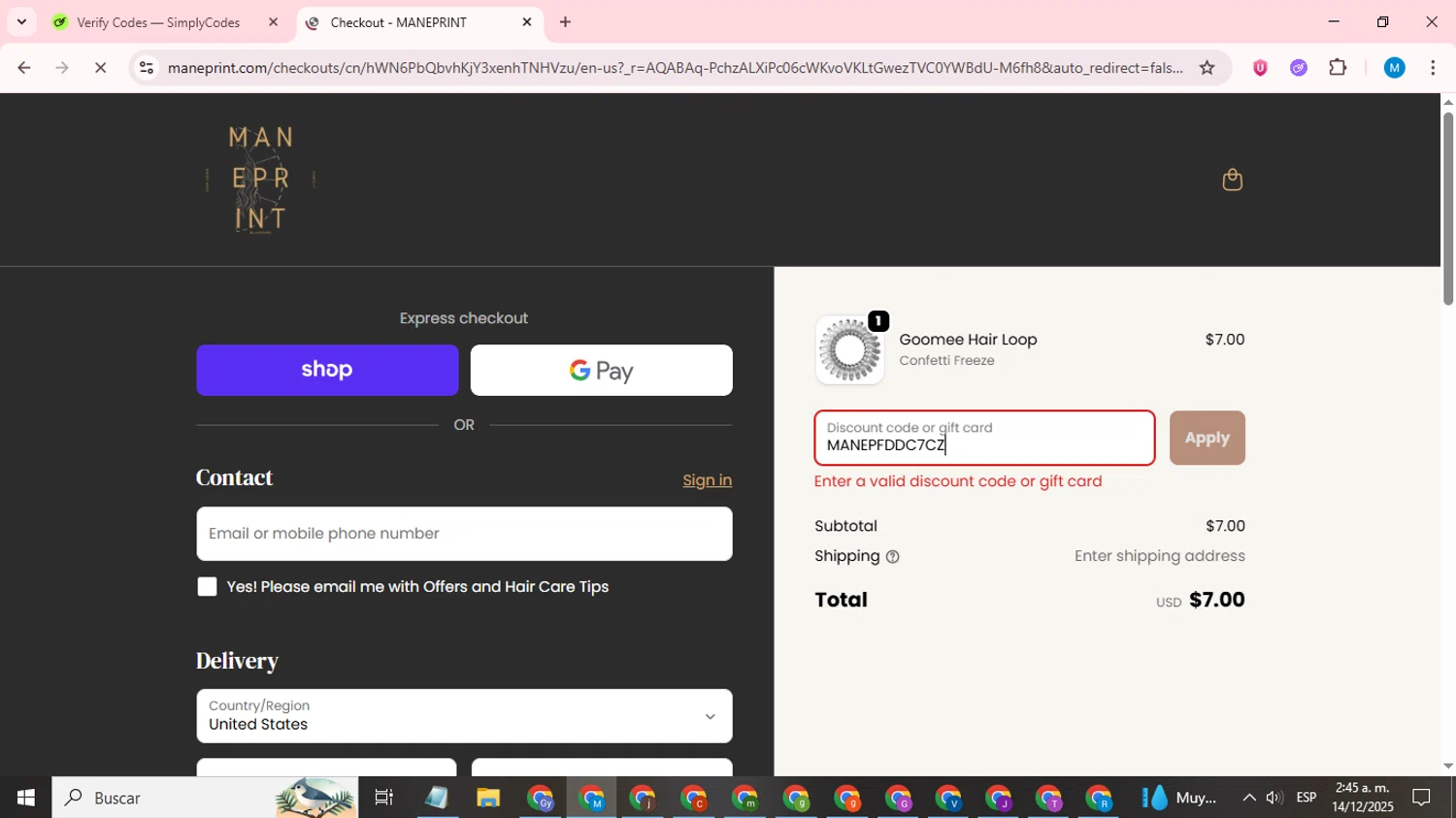The height and width of the screenshot is (818, 1456).
Task: Open the Windows Start menu
Action: click(25, 798)
